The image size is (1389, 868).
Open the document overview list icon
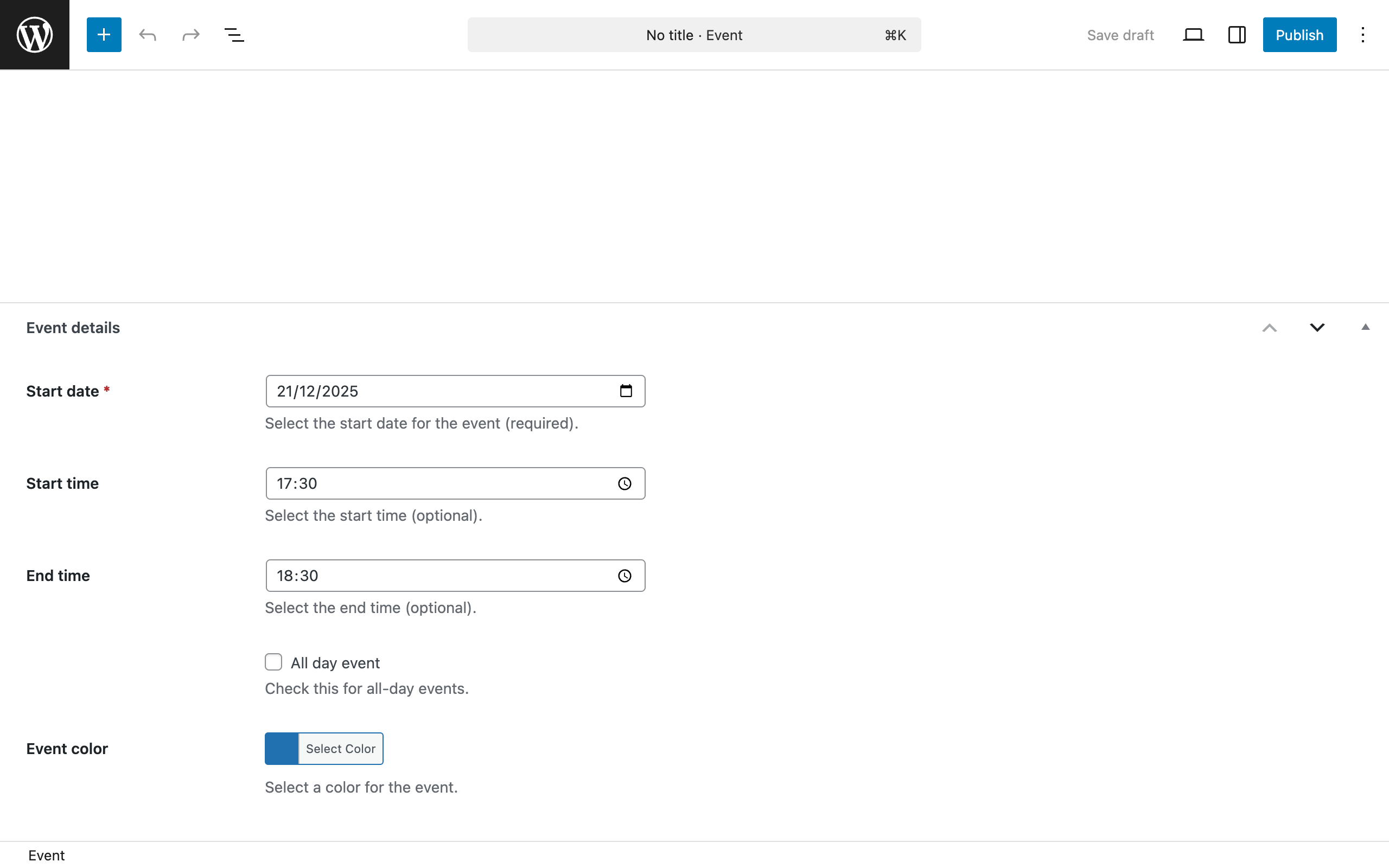[x=234, y=34]
